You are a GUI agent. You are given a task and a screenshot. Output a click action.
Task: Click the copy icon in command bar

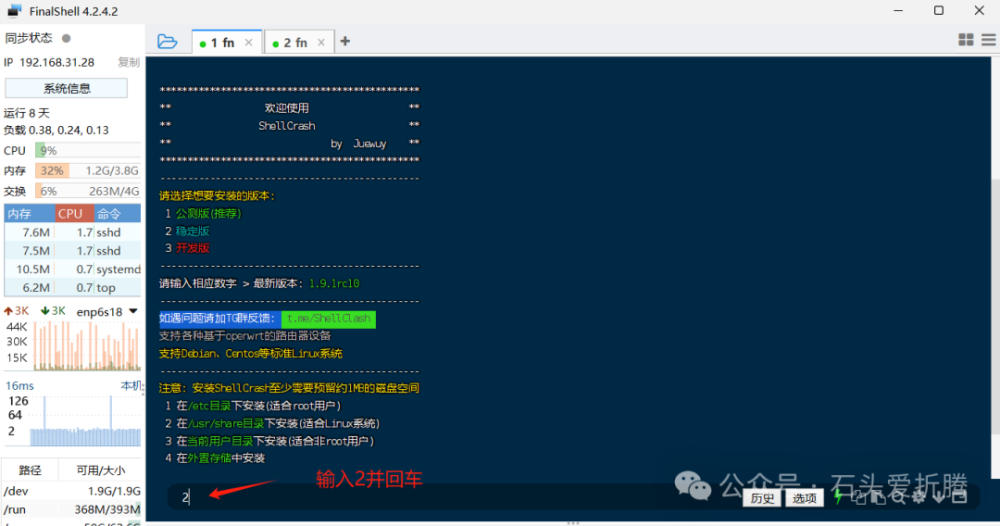[858, 498]
